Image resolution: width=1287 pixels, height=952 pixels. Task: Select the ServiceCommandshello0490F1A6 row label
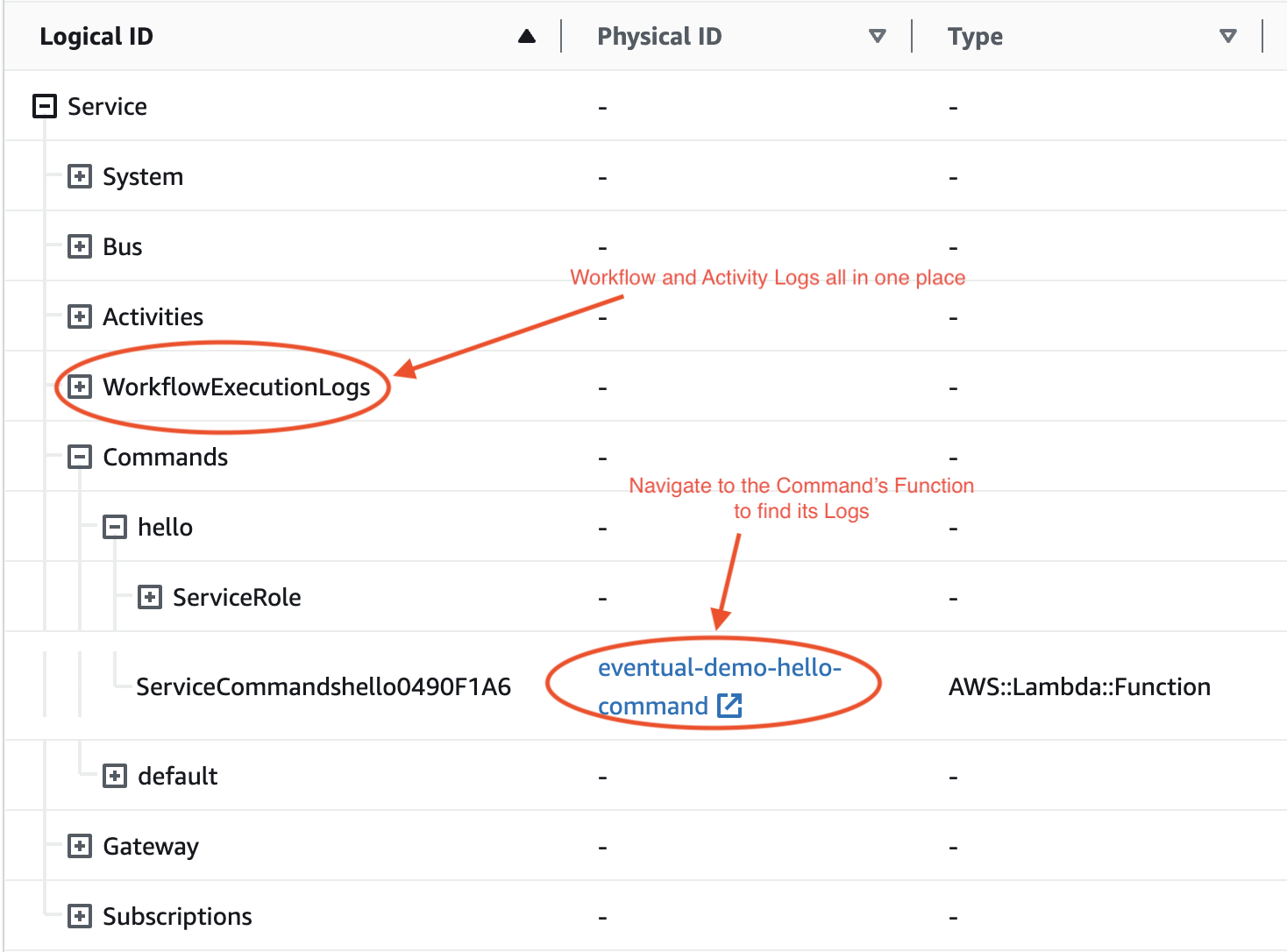point(323,686)
